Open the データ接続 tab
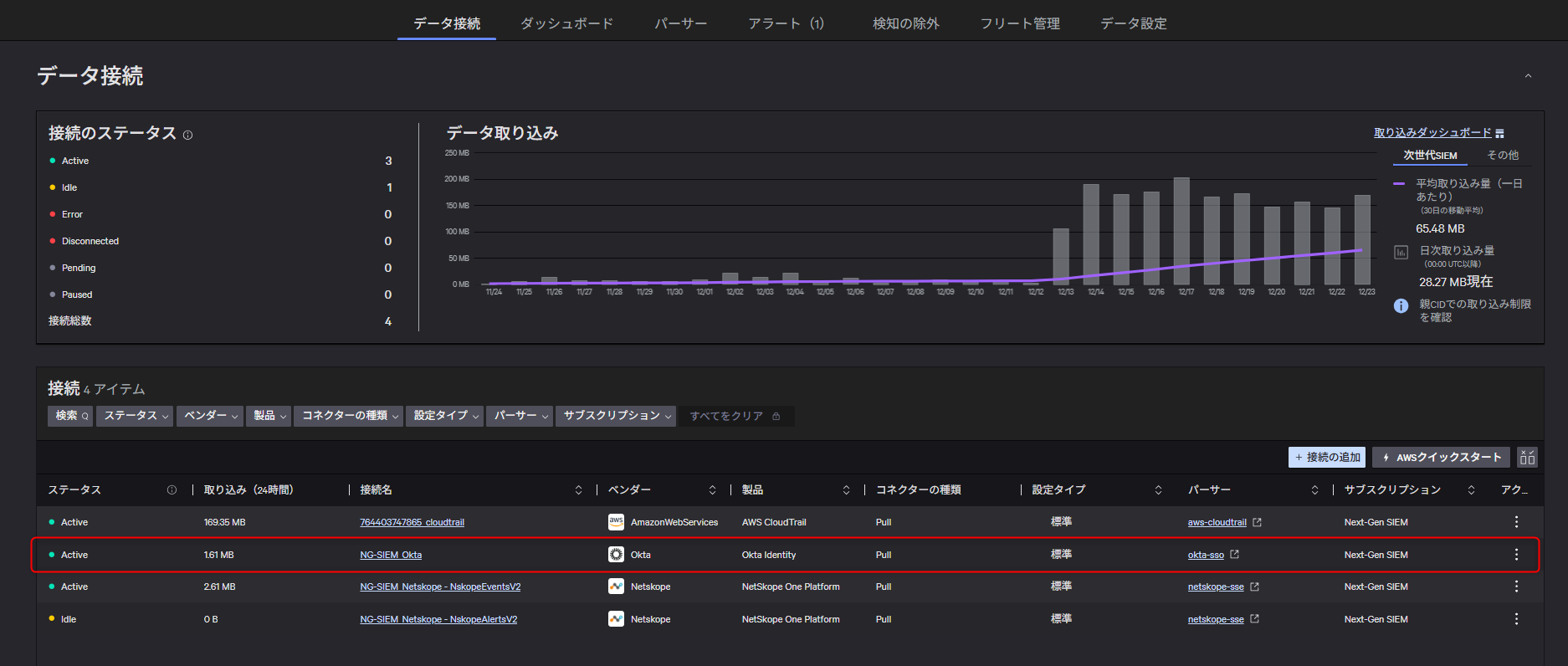 [447, 23]
